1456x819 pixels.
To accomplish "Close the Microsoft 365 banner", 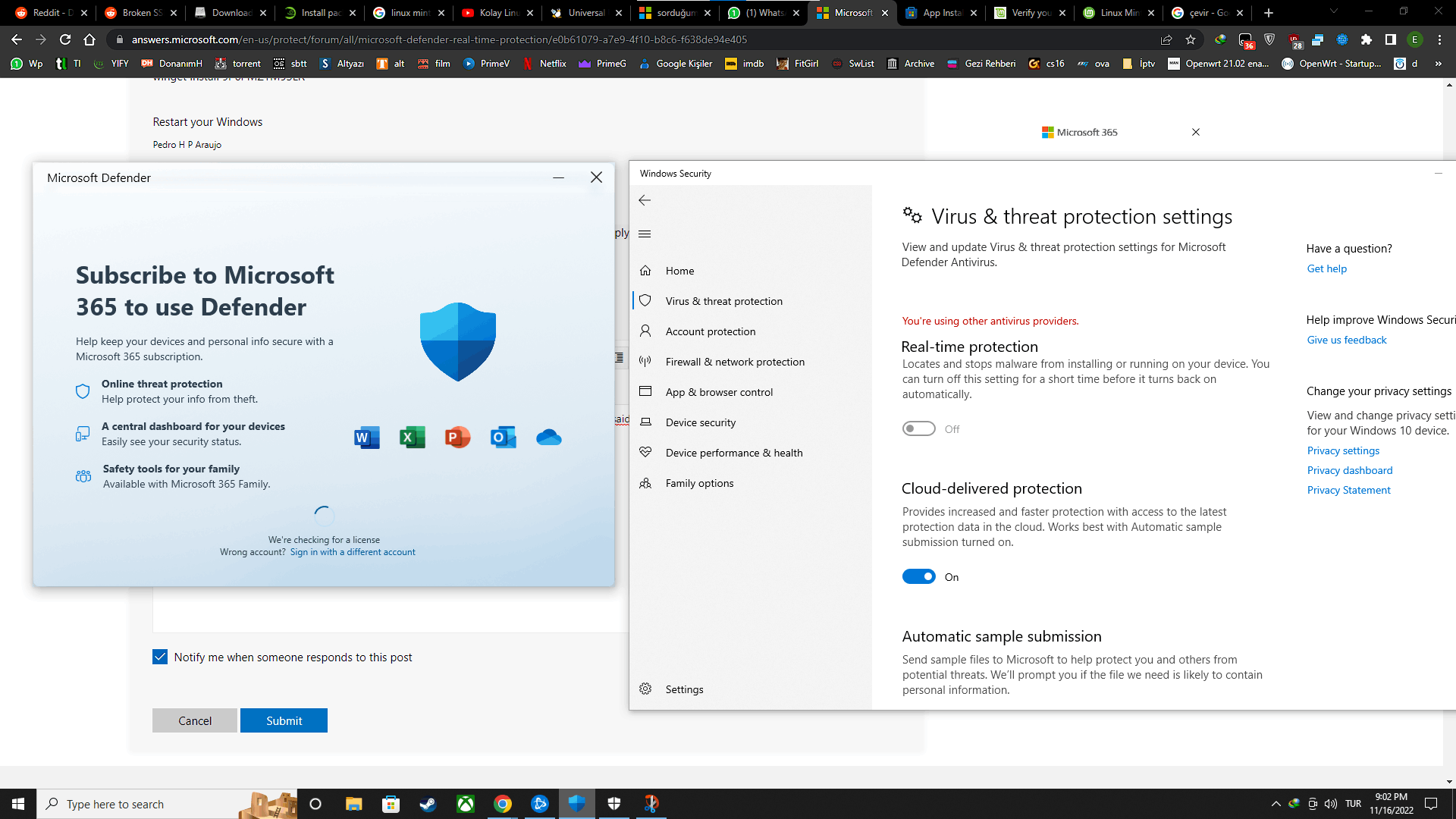I will pos(1196,132).
